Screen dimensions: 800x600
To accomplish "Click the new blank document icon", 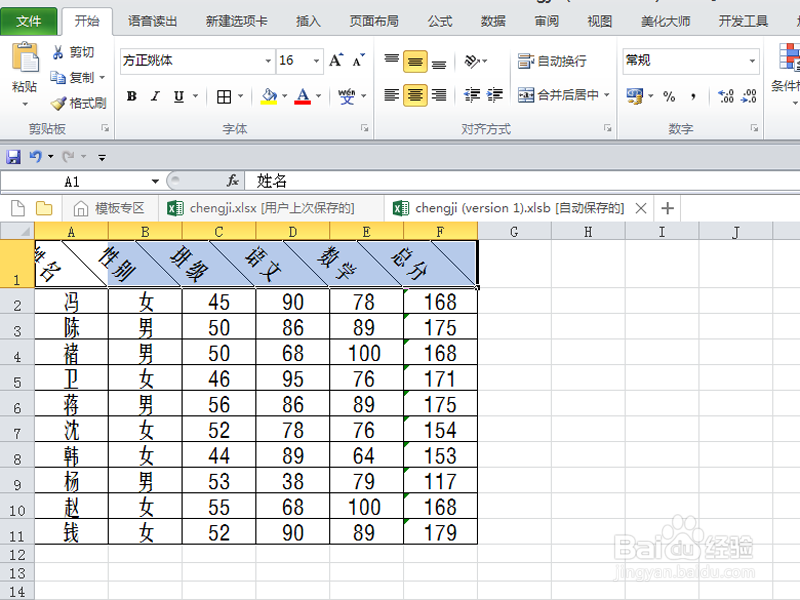I will pos(18,208).
